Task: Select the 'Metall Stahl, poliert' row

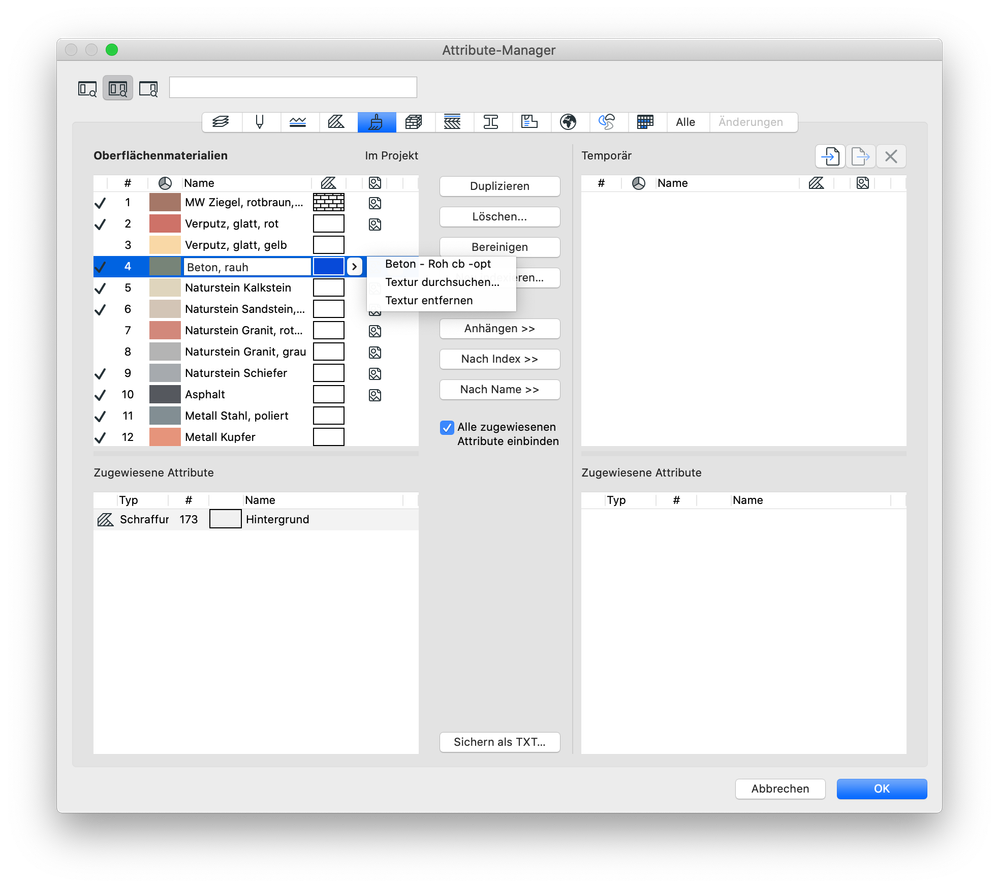Action: 256,416
